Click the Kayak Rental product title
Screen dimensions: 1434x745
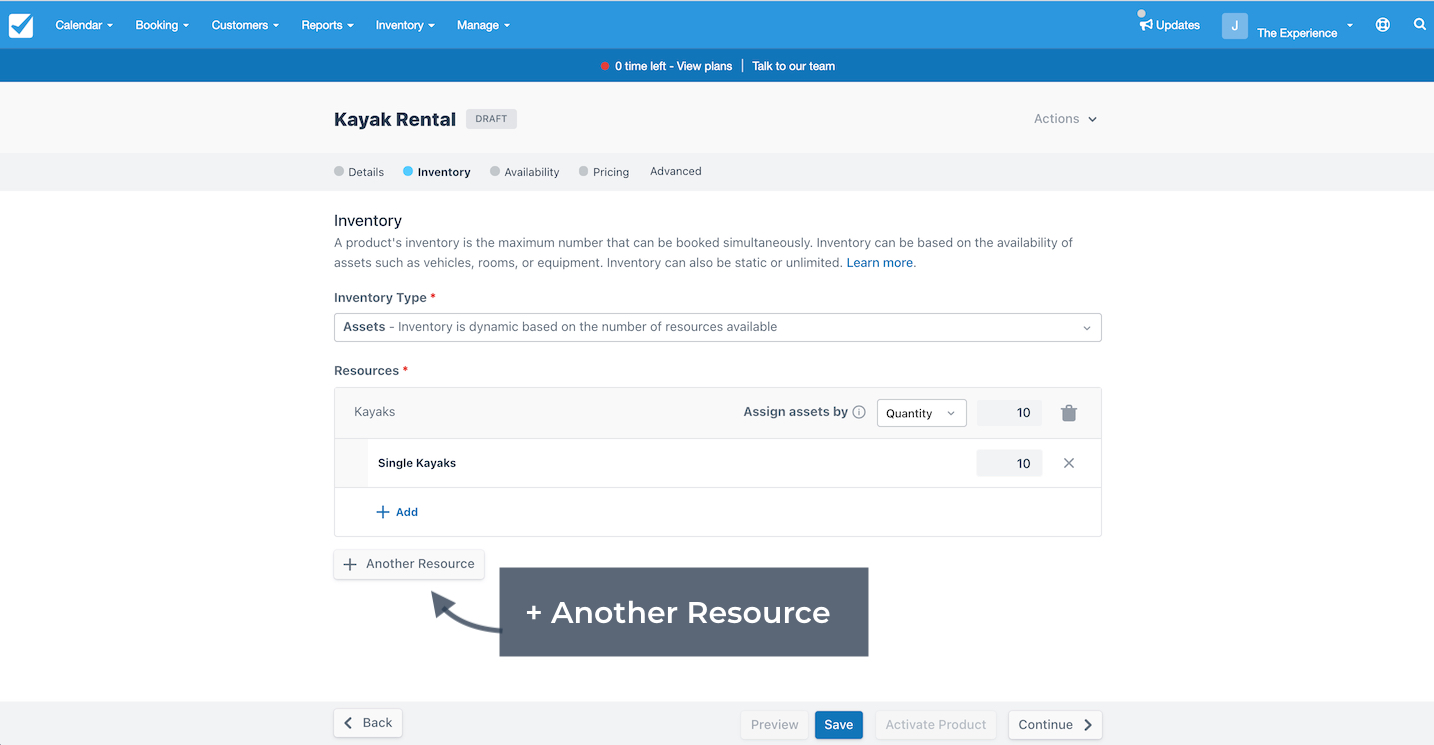(395, 119)
